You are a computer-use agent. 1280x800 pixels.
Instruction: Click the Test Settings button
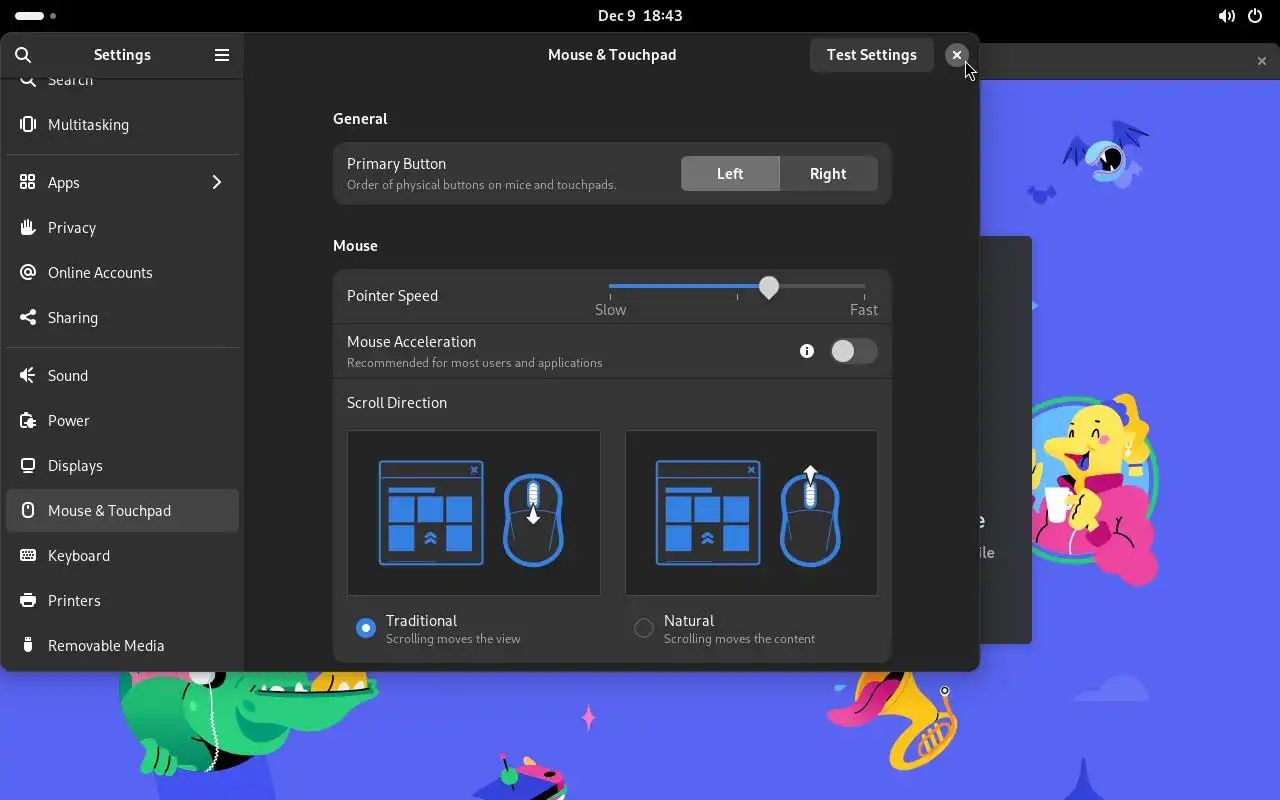coord(872,55)
